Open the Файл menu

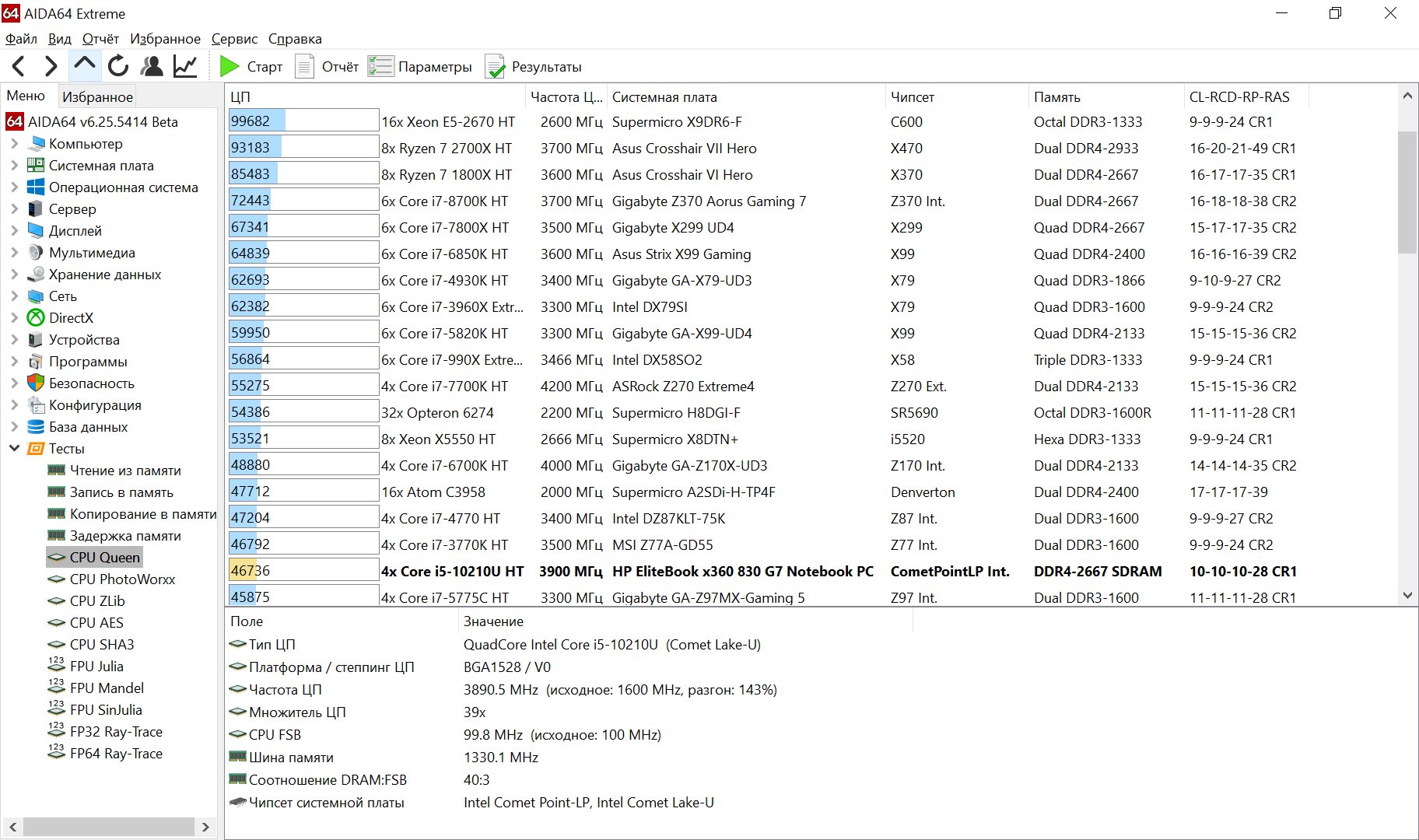tap(21, 39)
